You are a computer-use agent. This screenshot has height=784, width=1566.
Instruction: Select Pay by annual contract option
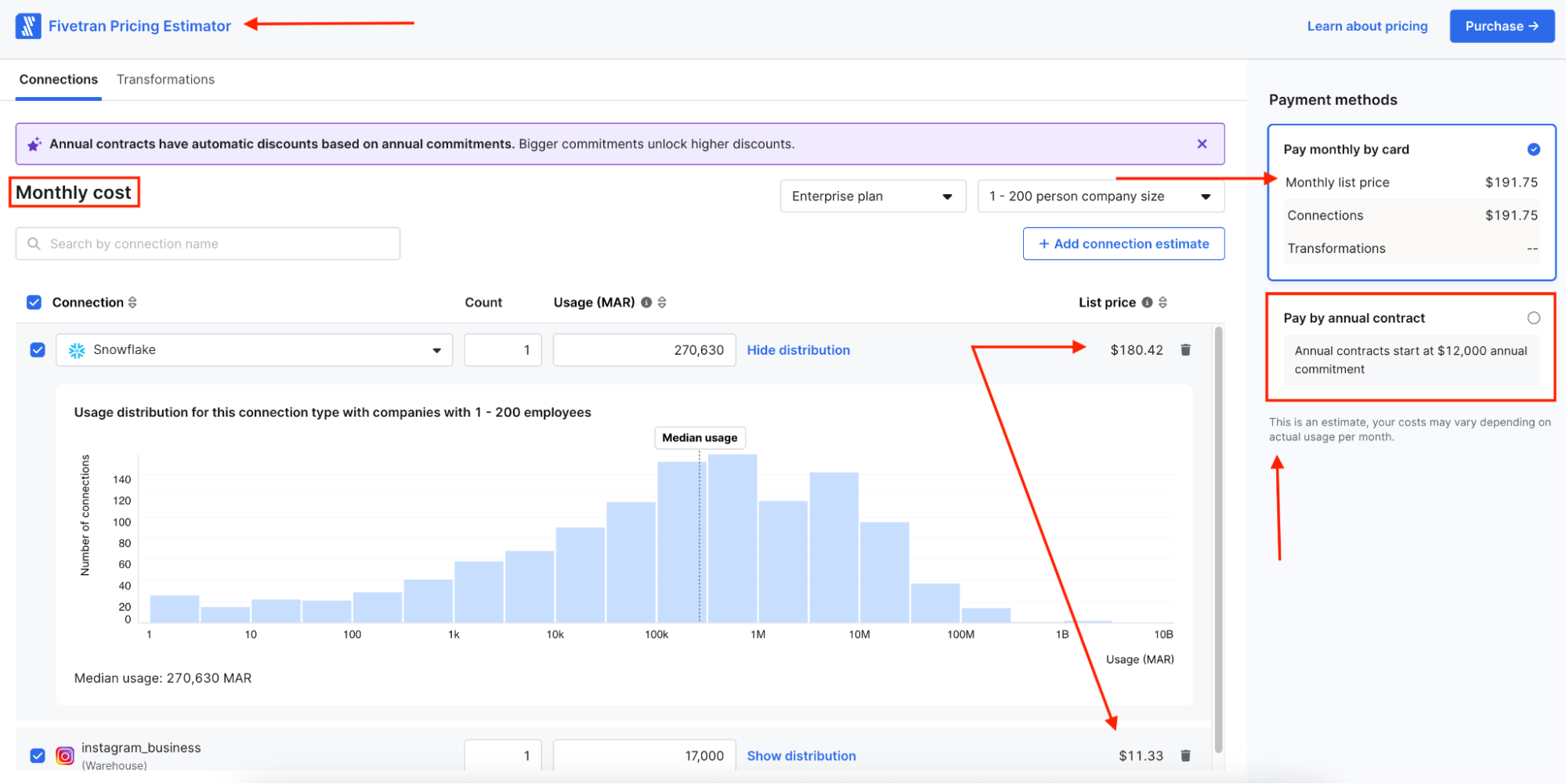1533,318
